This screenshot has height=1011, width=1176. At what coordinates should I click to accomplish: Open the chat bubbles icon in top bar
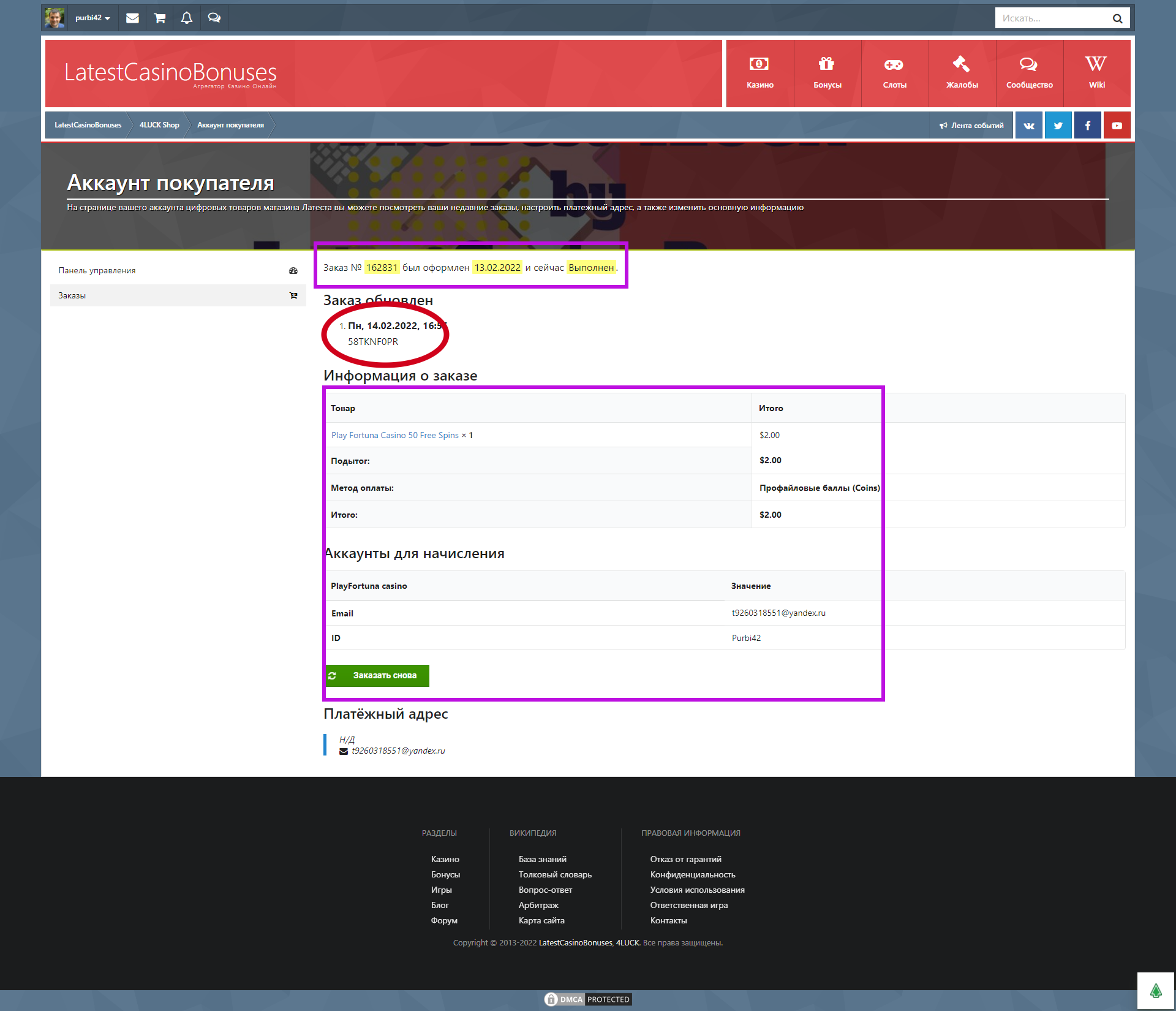click(214, 18)
